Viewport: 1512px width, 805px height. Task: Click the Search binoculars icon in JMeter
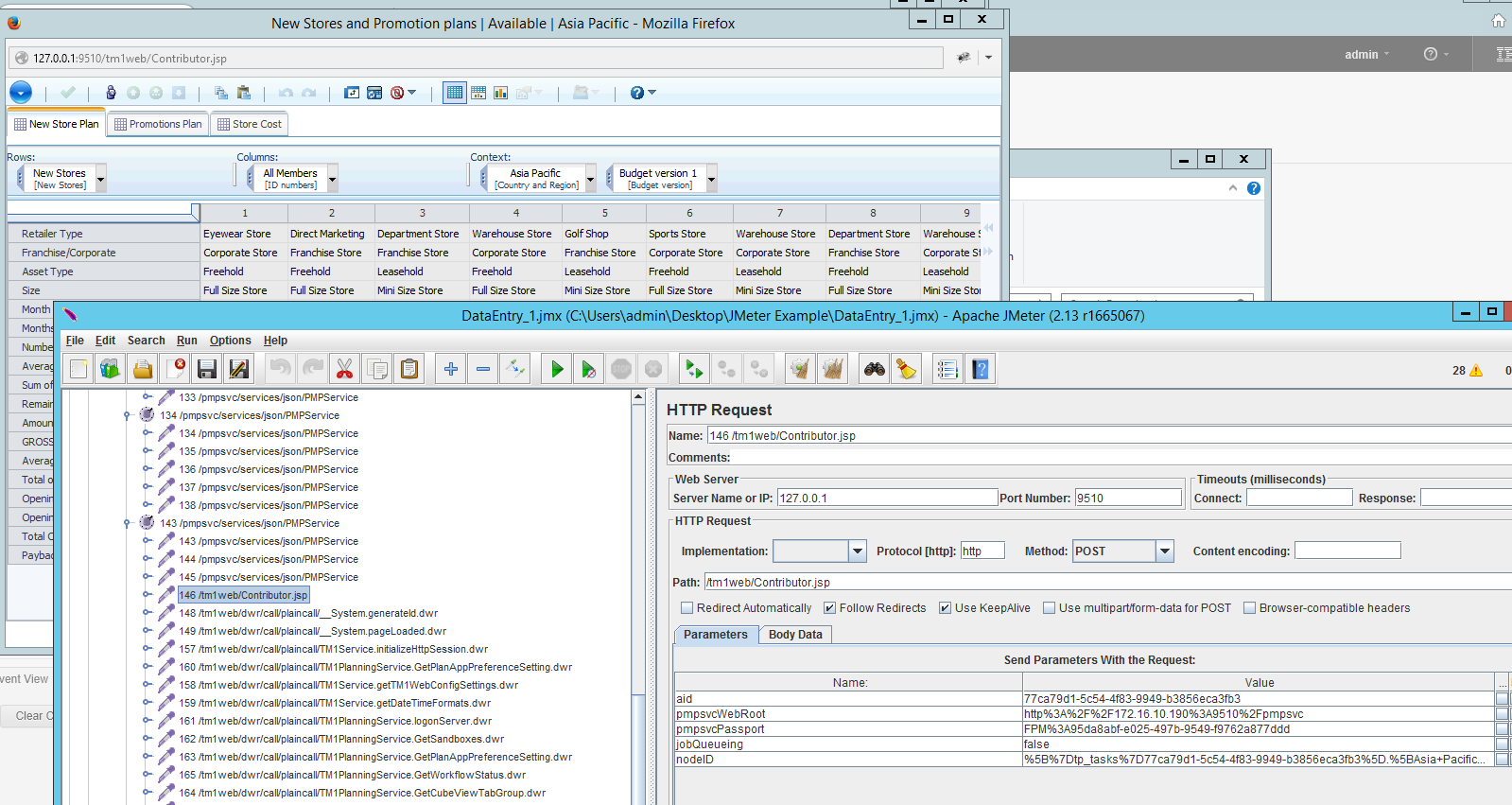[x=875, y=369]
